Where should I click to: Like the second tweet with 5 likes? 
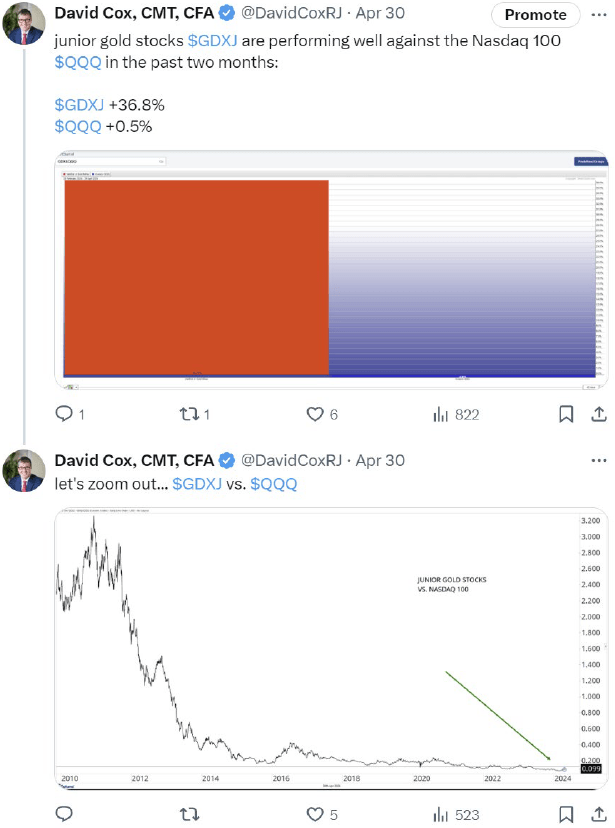pyautogui.click(x=314, y=814)
